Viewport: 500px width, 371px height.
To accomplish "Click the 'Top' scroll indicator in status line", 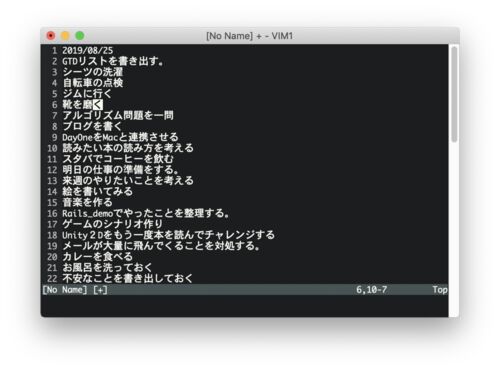I will [440, 290].
